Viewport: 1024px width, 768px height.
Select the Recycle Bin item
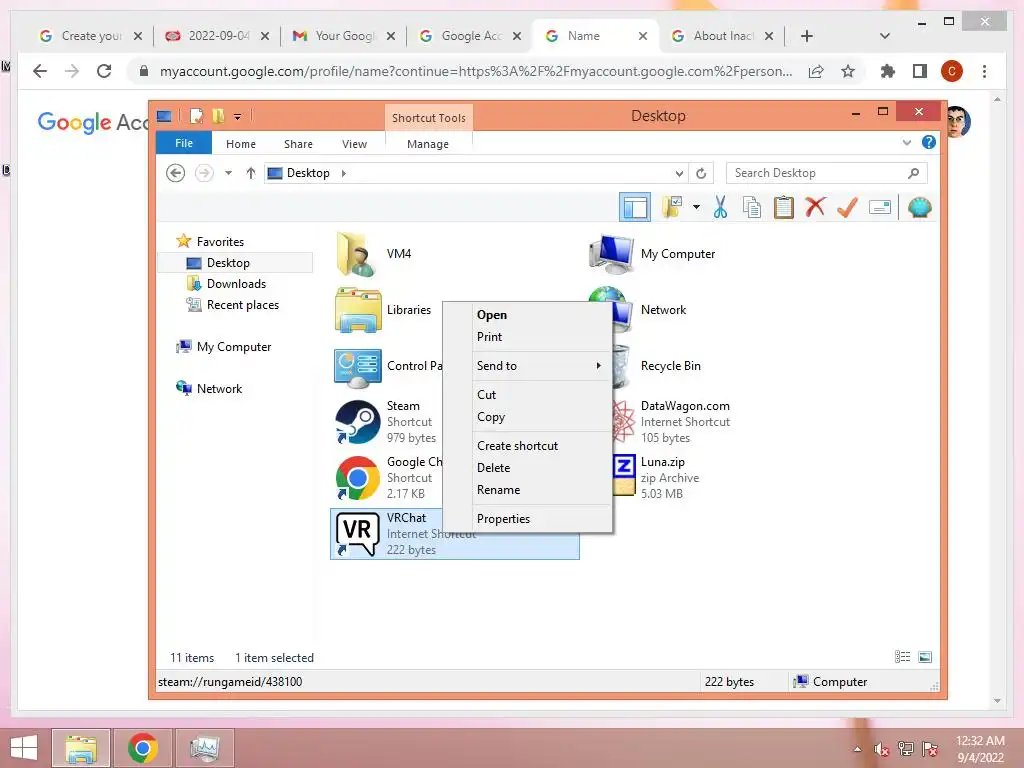pyautogui.click(x=670, y=366)
